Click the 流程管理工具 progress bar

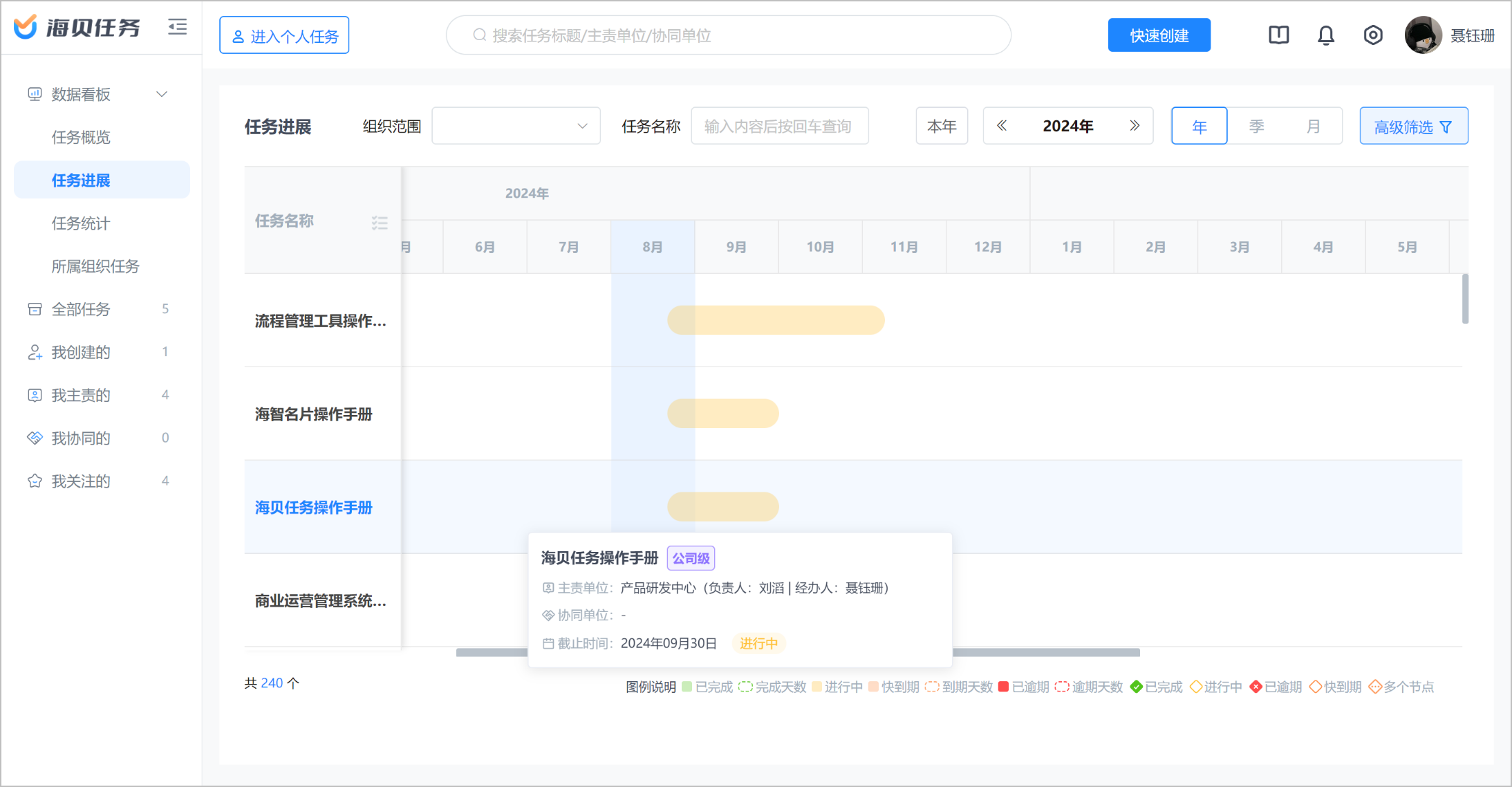[x=776, y=320]
